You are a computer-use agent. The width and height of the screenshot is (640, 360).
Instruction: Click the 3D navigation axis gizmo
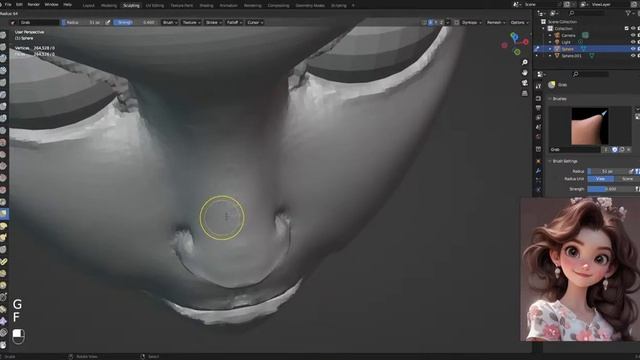pos(515,44)
